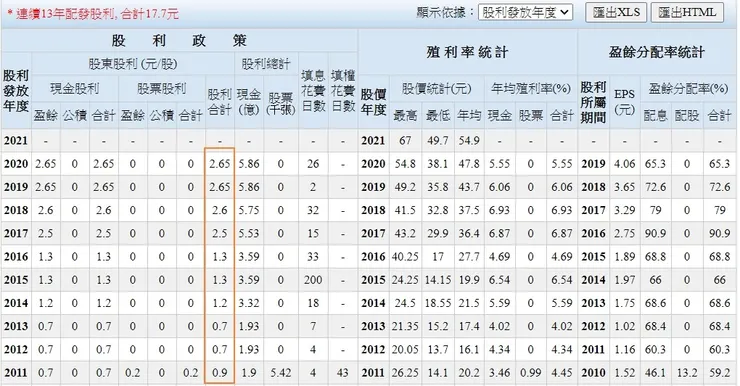Click the 盈餘分配率統計 section header
The image size is (740, 386).
(656, 52)
